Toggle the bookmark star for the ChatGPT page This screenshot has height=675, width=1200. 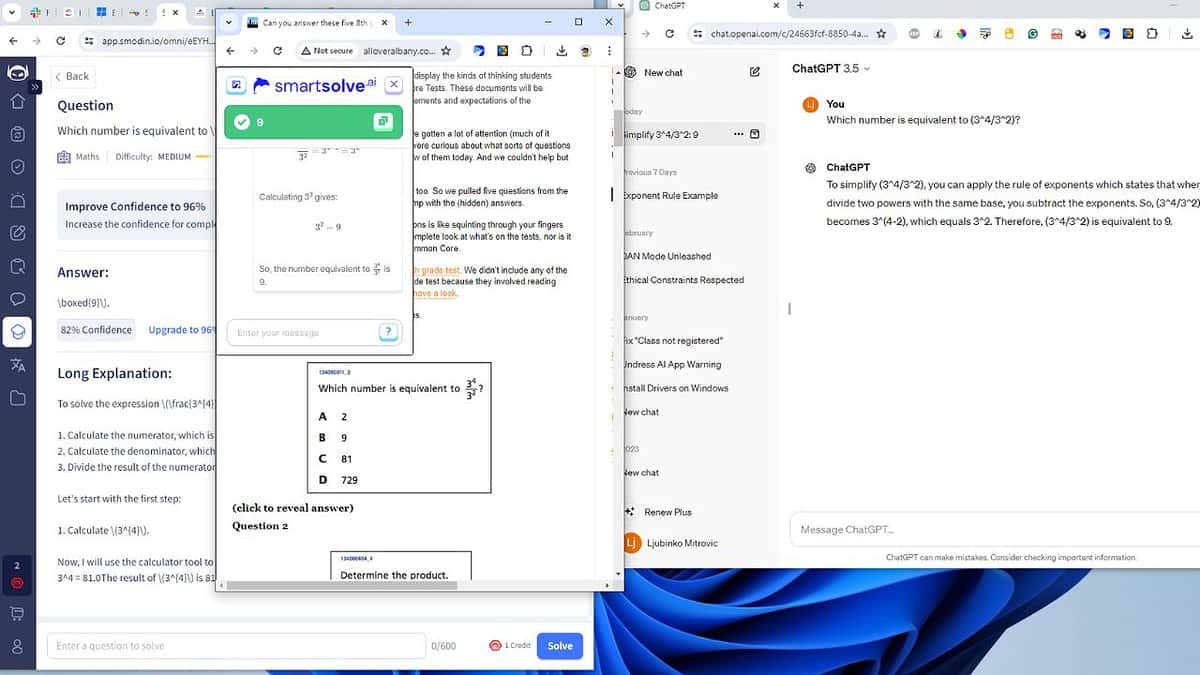point(881,33)
